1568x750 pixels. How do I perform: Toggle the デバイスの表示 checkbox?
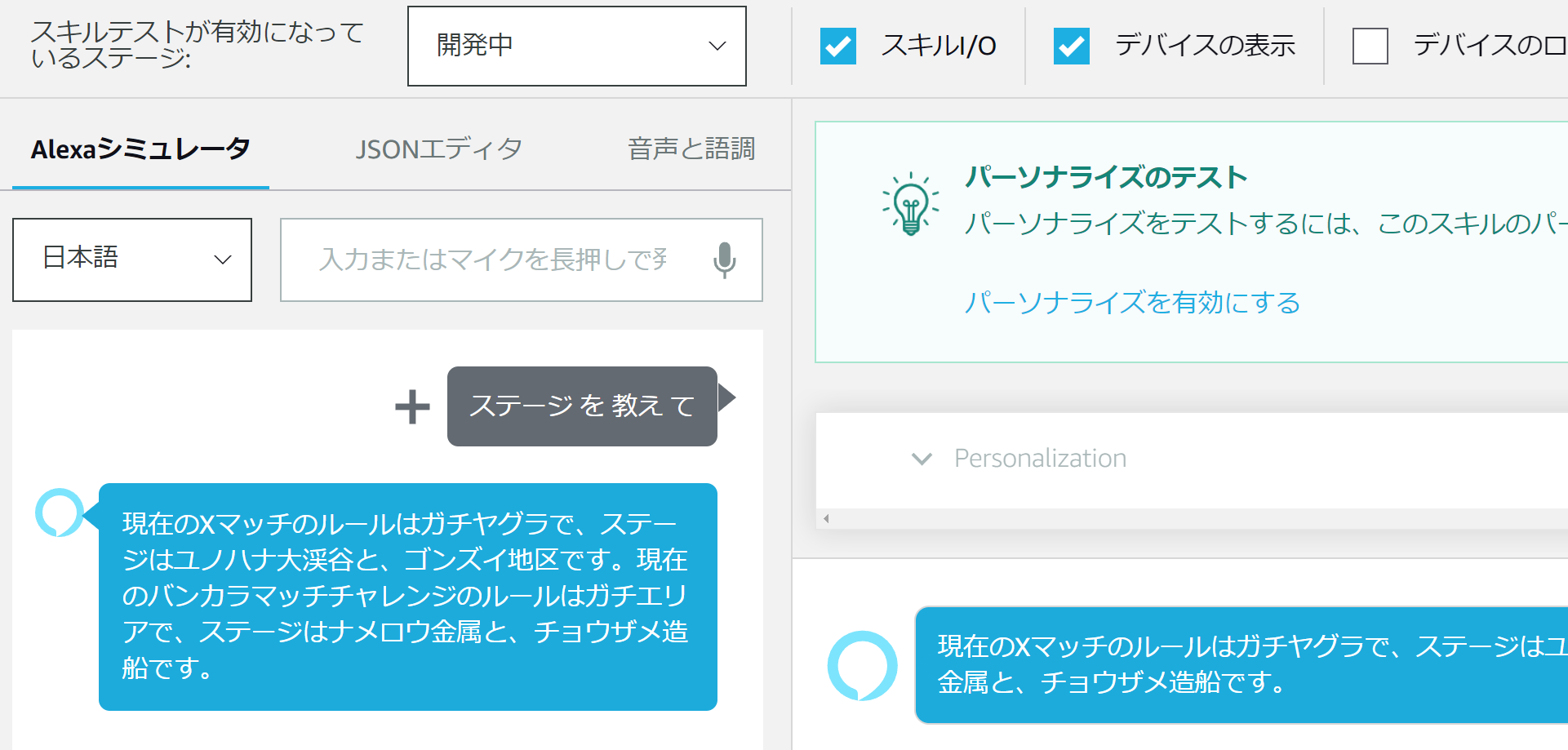point(1072,46)
